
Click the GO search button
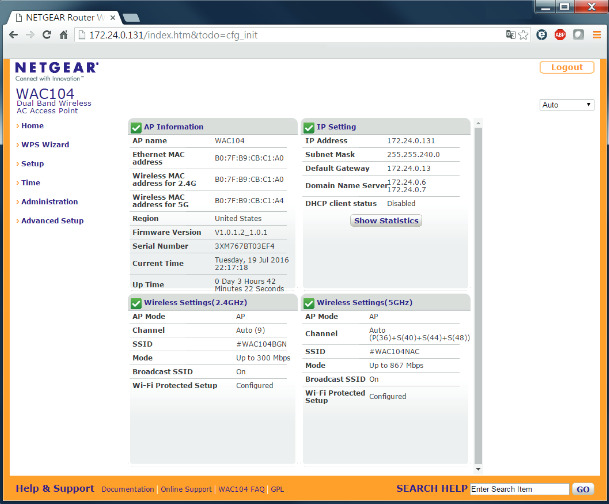[x=583, y=489]
